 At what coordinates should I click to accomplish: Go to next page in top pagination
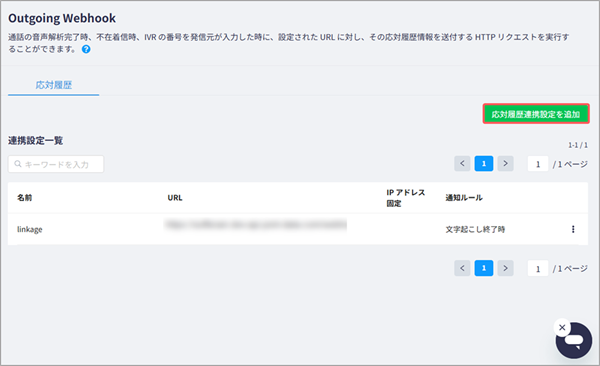click(505, 163)
